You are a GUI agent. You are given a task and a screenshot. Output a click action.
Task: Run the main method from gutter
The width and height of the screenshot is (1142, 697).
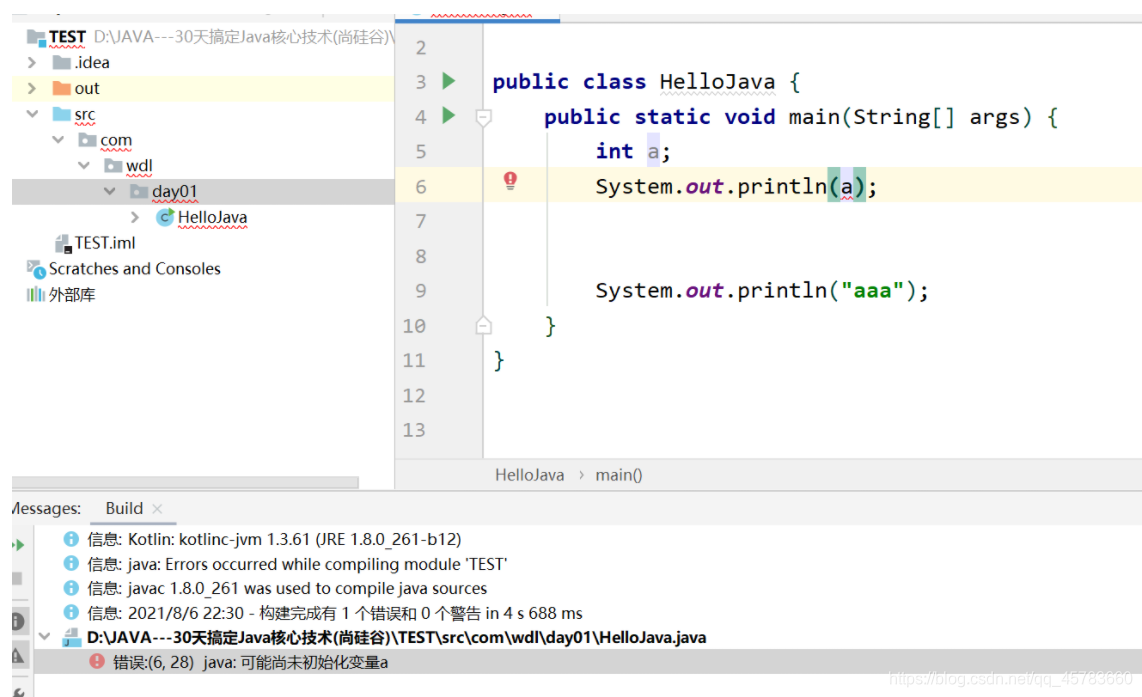(449, 115)
